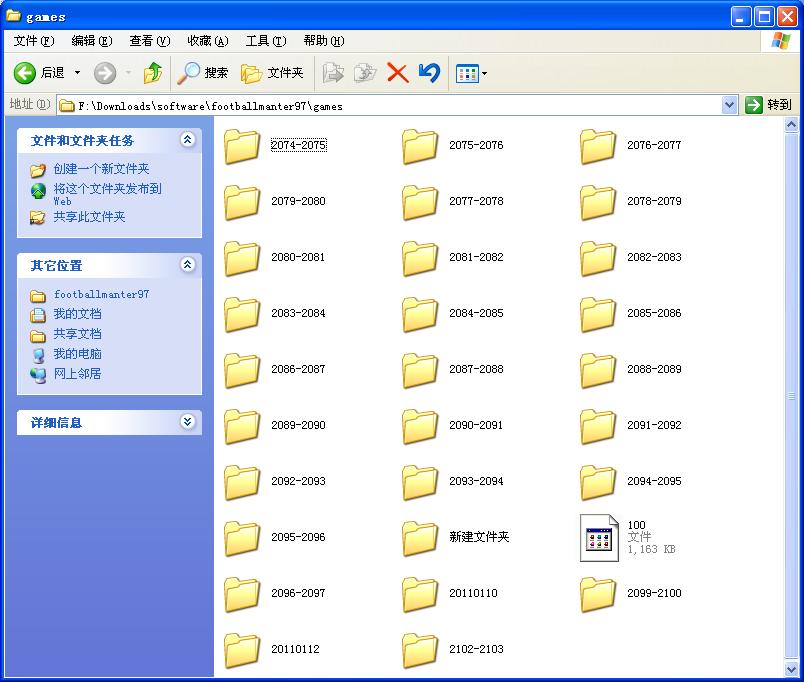Click the scrollbar down arrow
Viewport: 804px width, 682px height.
point(791,669)
